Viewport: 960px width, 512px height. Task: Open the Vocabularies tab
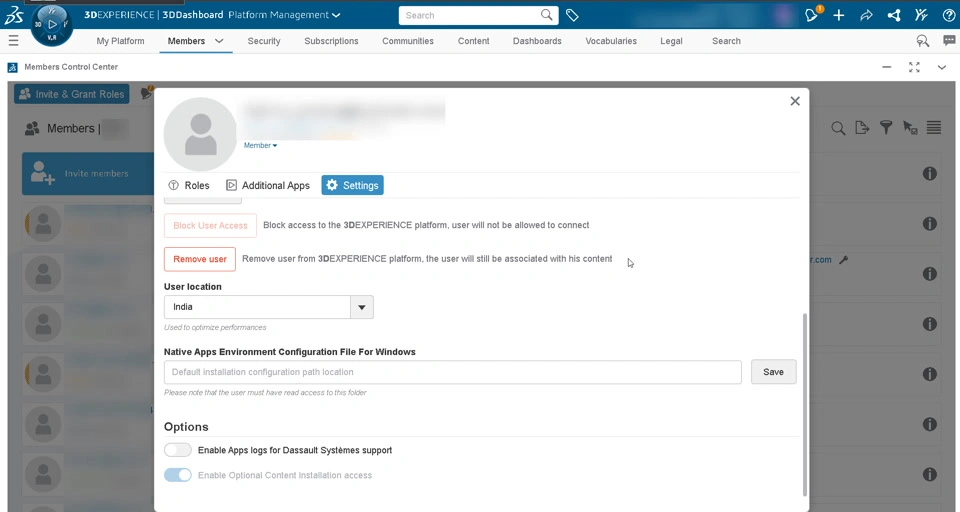click(611, 41)
